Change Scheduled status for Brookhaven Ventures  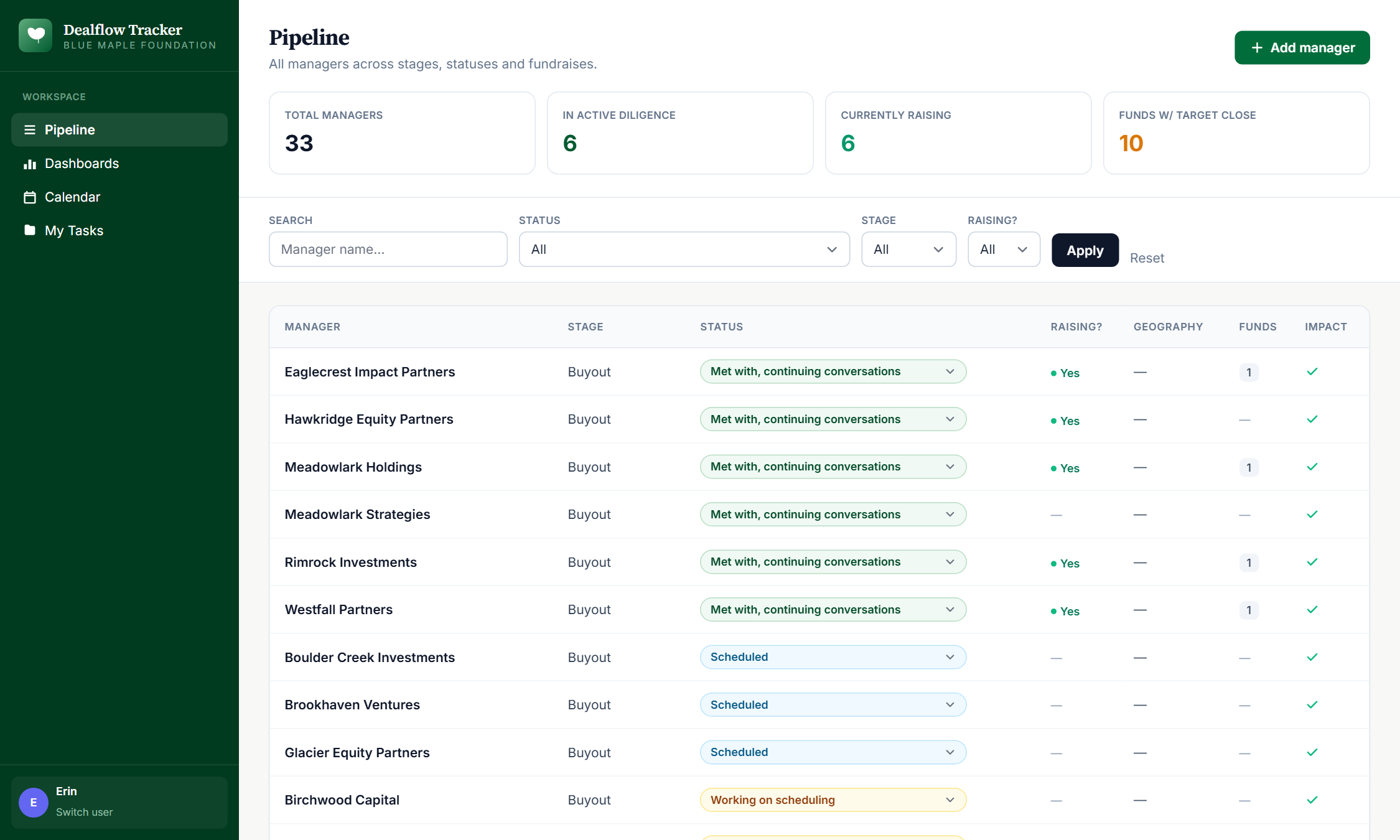pyautogui.click(x=833, y=705)
